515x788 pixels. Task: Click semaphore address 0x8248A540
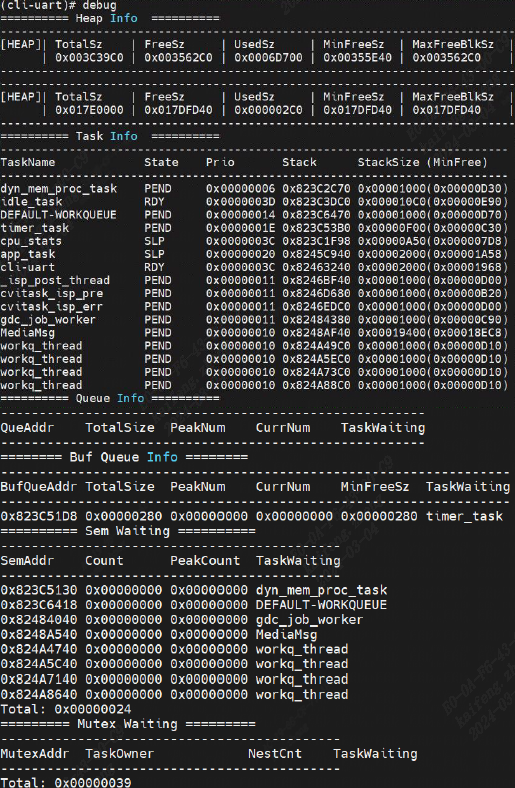[39, 634]
